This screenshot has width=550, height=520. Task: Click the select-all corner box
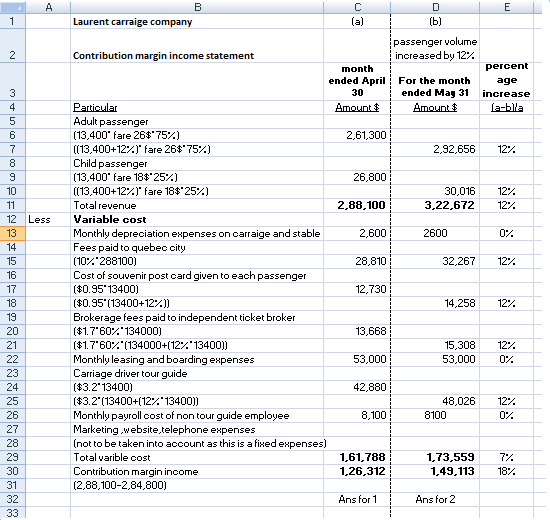click(x=13, y=7)
